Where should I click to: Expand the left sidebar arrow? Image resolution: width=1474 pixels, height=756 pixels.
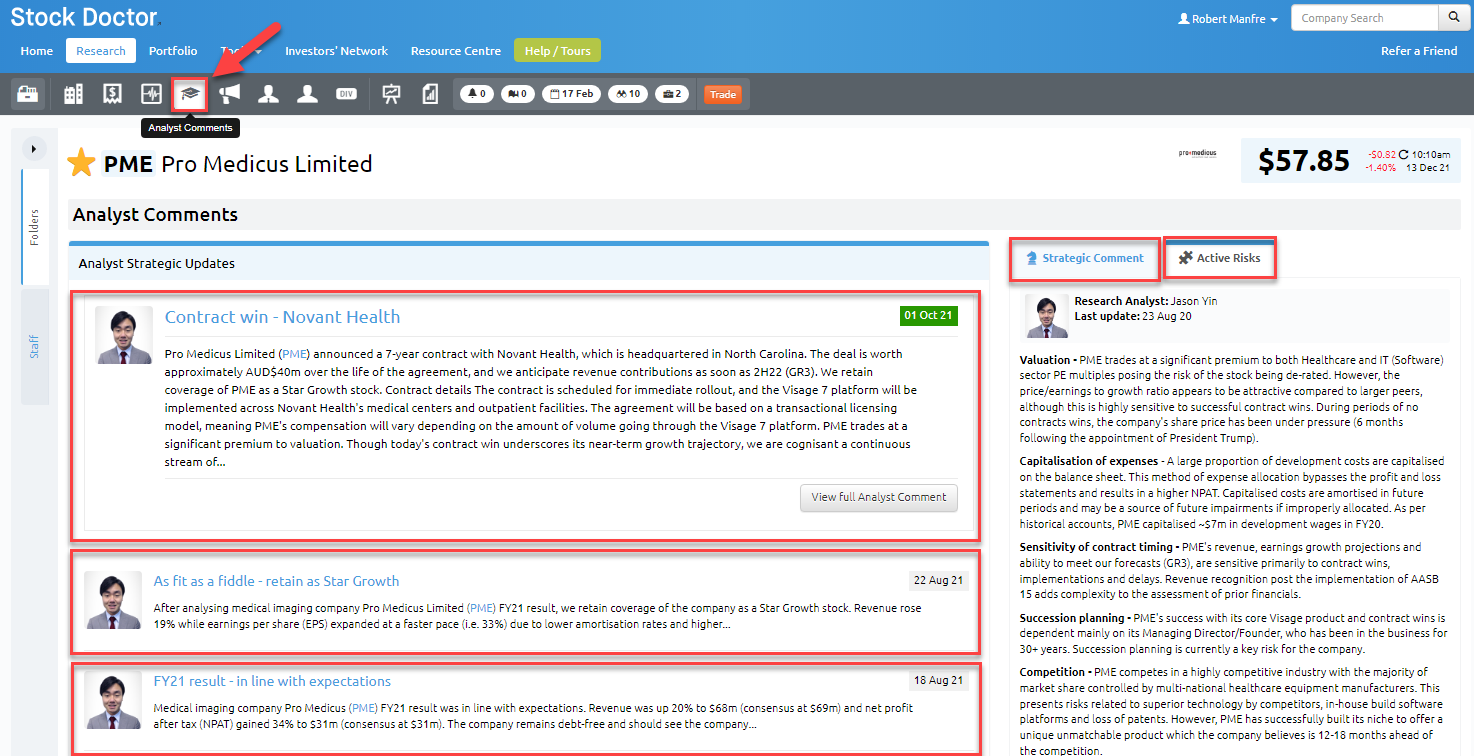34,149
